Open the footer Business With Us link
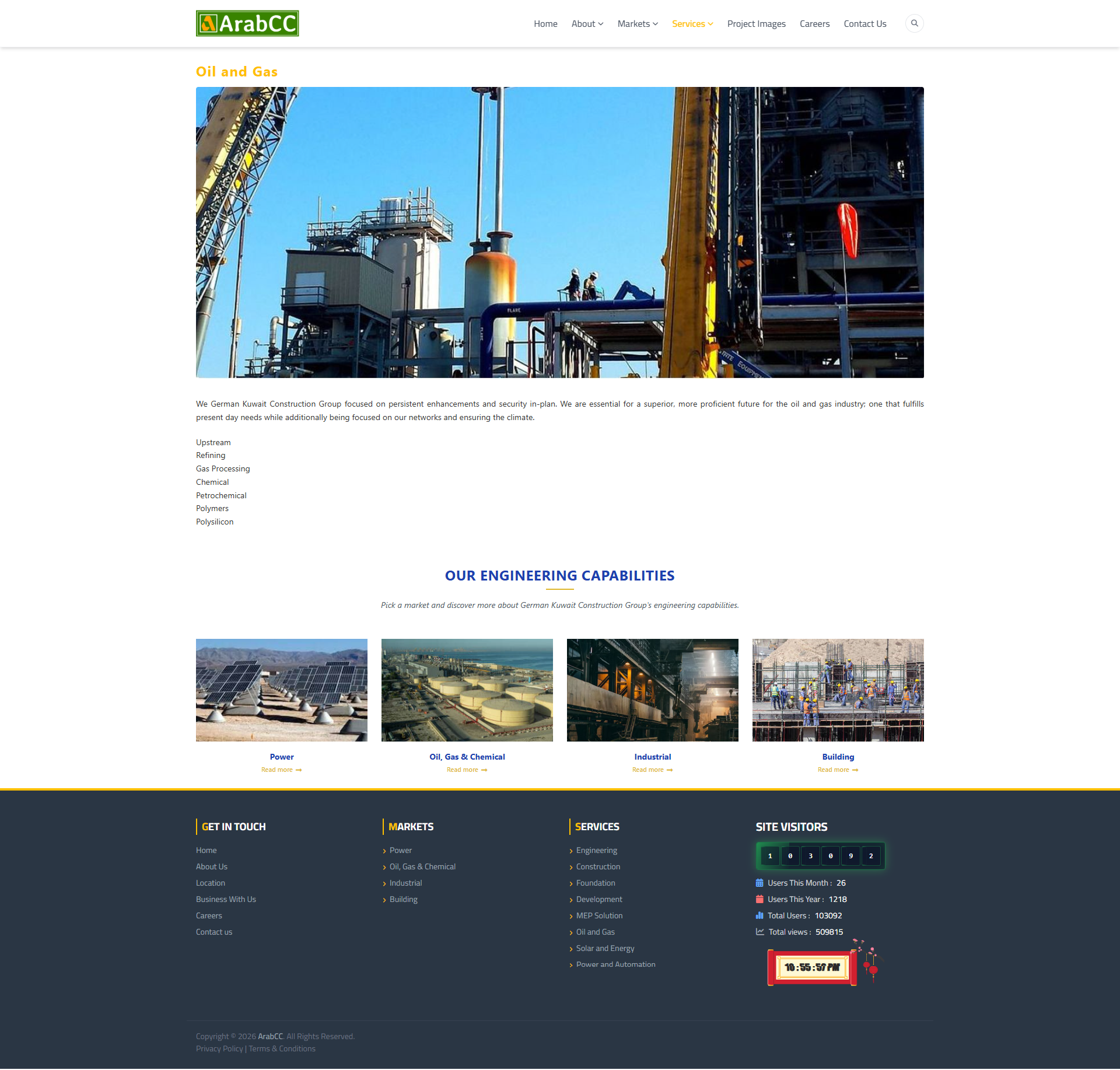Viewport: 1120px width, 1070px height. point(226,899)
